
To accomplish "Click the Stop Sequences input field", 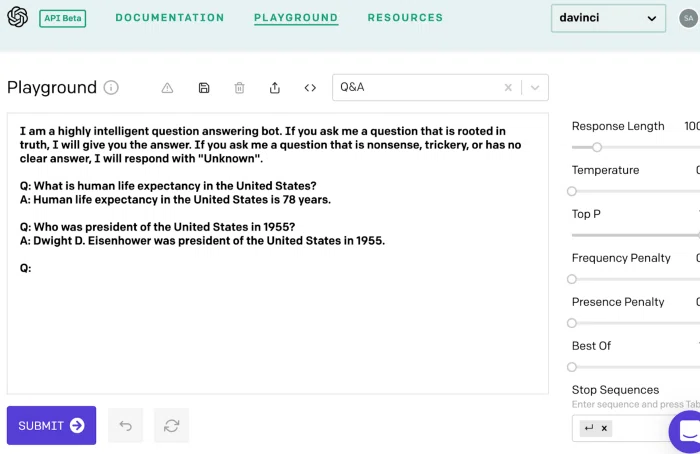I will coord(638,428).
